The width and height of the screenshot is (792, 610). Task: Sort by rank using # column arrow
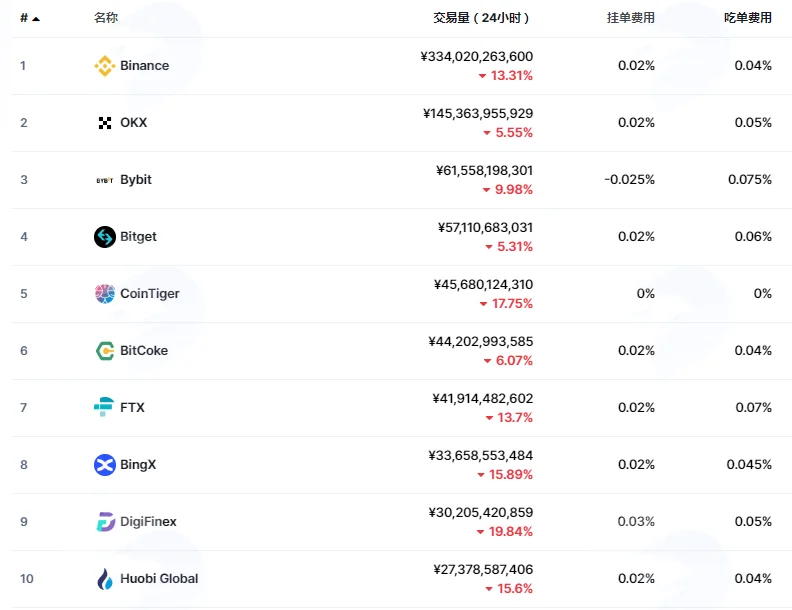35,19
